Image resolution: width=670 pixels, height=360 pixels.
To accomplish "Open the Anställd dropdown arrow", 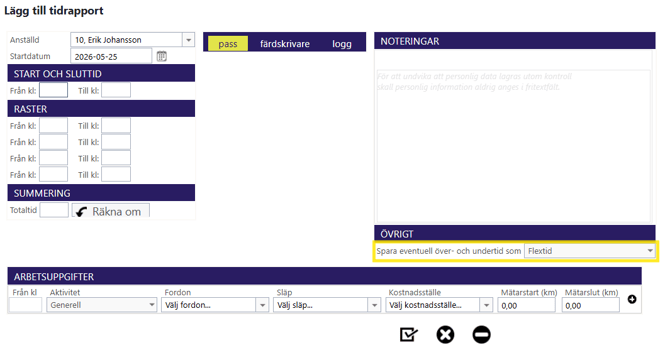I will pyautogui.click(x=188, y=40).
